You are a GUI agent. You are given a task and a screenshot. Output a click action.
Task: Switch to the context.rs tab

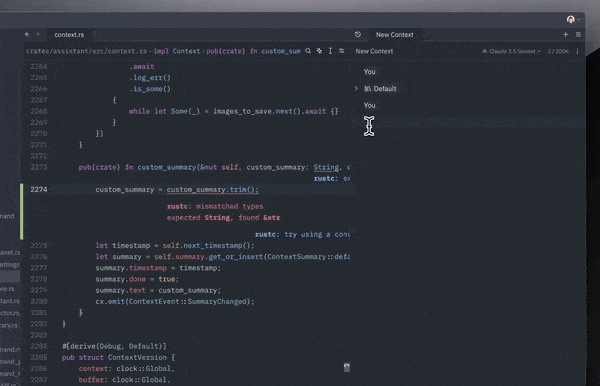(x=69, y=35)
